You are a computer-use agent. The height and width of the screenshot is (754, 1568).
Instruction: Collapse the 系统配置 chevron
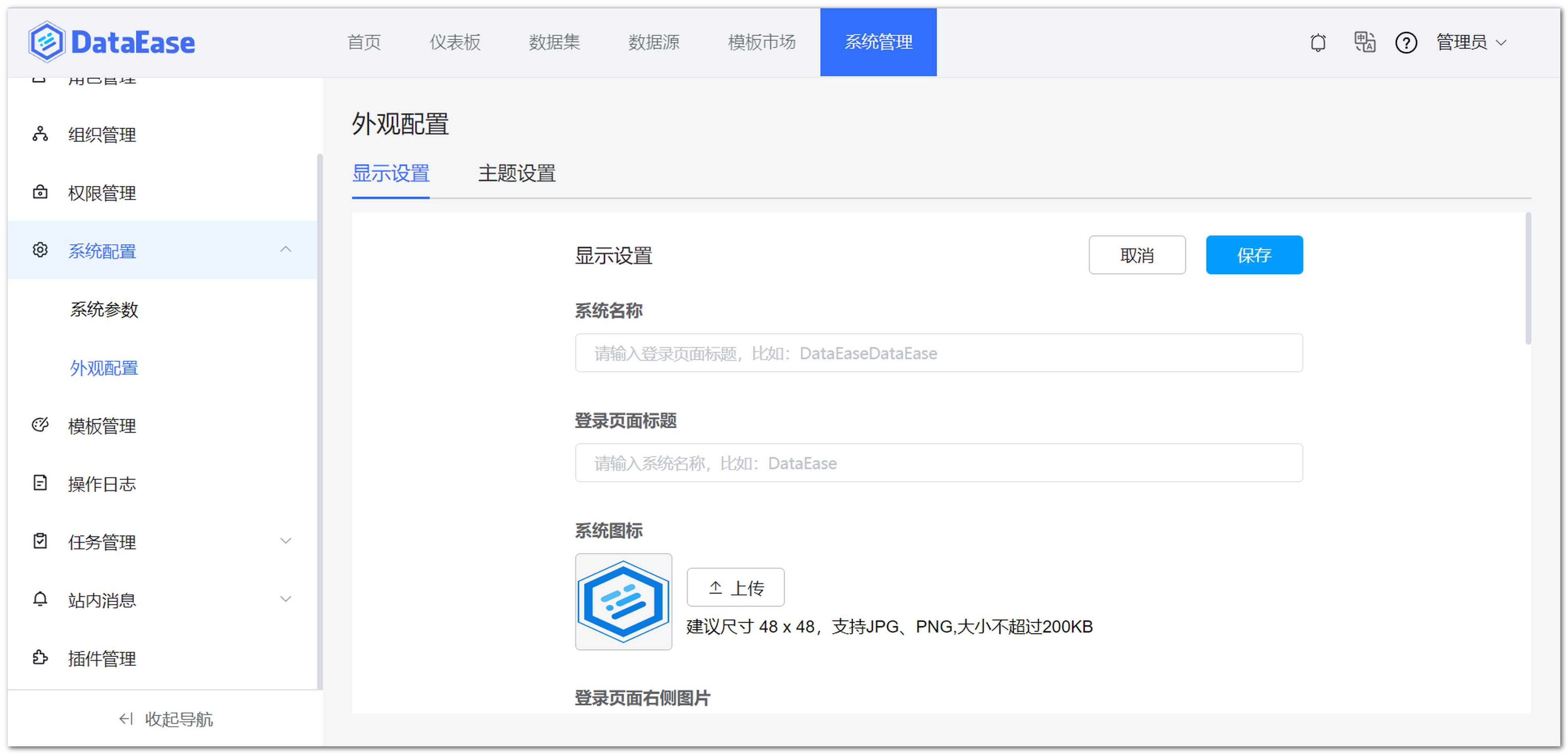(x=285, y=249)
